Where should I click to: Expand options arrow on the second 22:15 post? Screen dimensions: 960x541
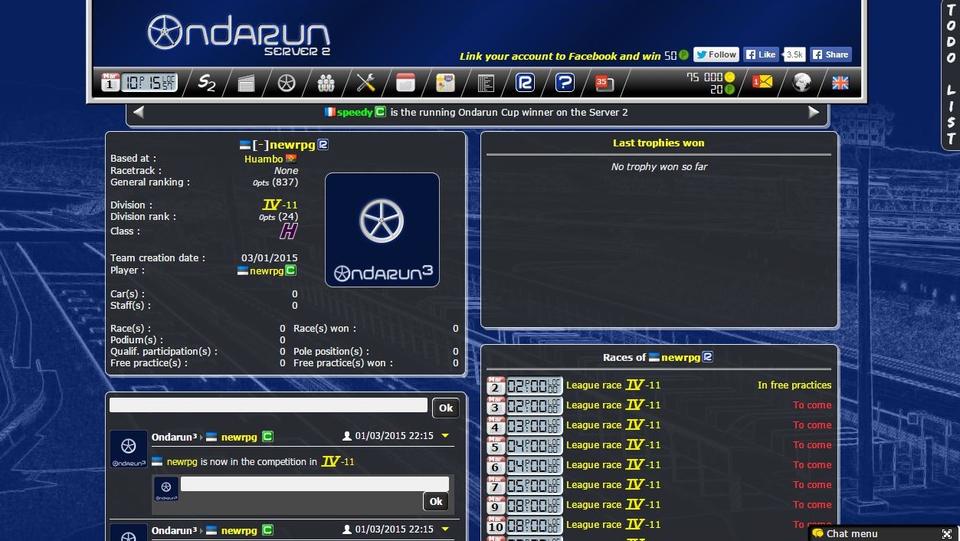[x=445, y=529]
